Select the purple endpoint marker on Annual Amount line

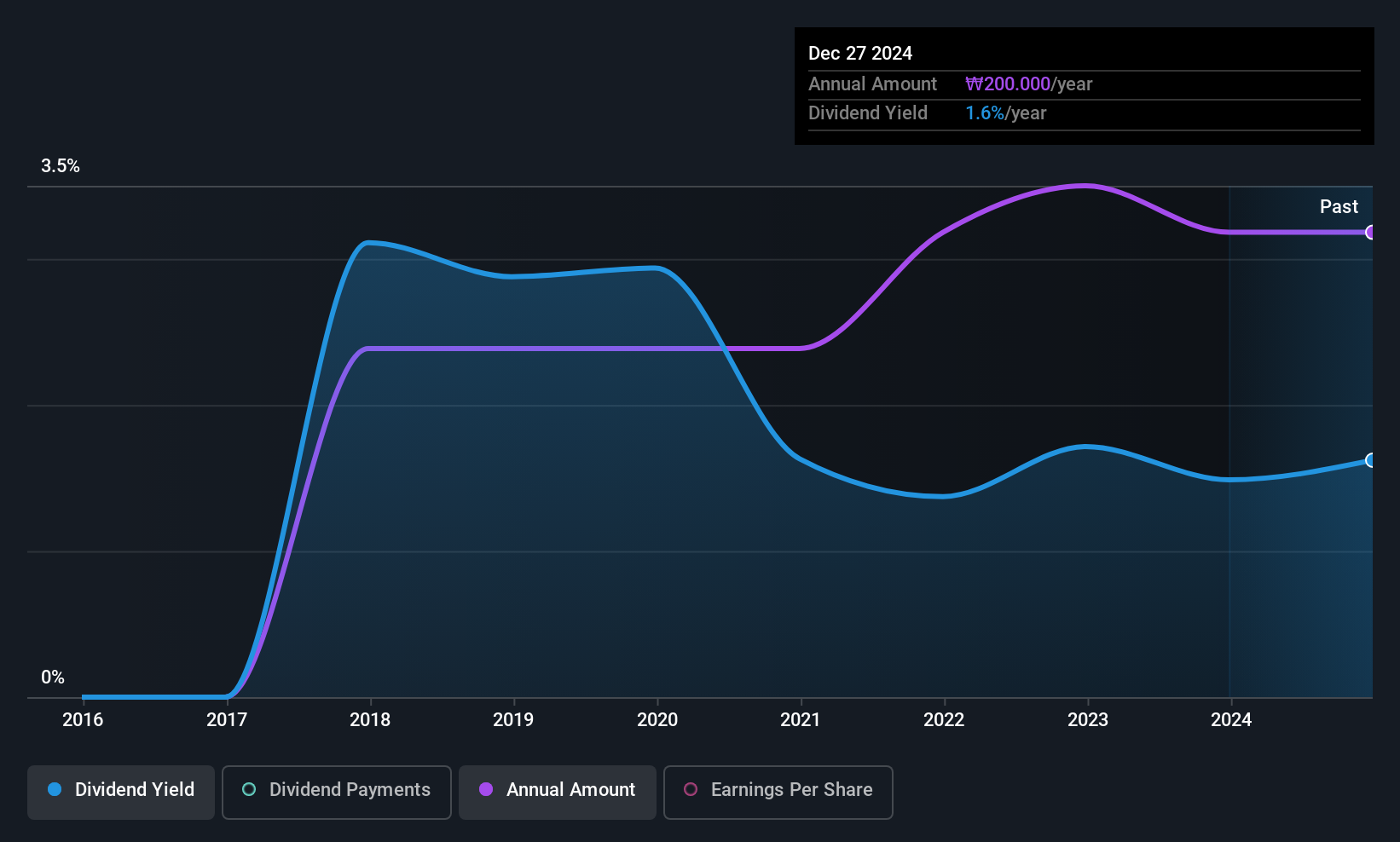(x=1370, y=232)
